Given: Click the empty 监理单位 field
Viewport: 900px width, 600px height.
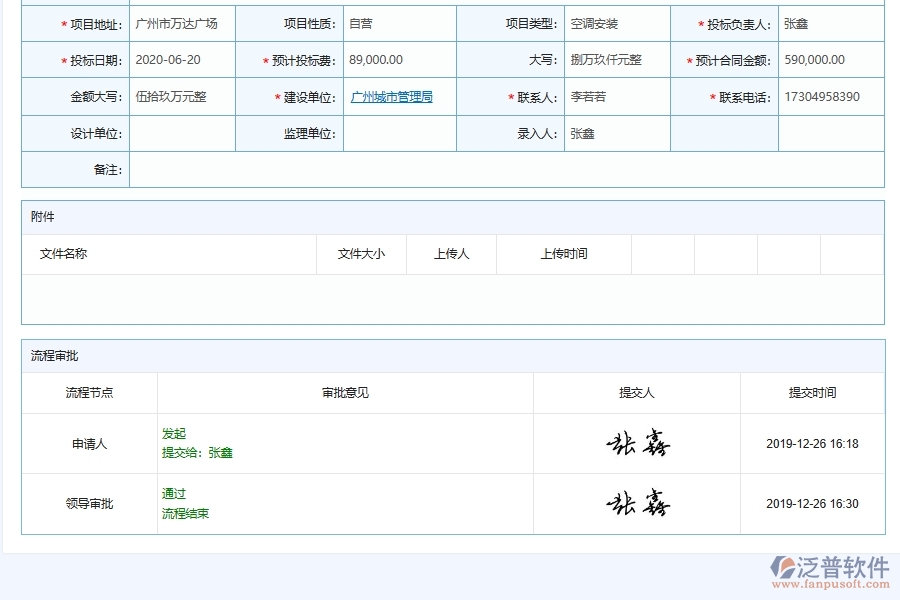Looking at the screenshot, I should [x=400, y=133].
